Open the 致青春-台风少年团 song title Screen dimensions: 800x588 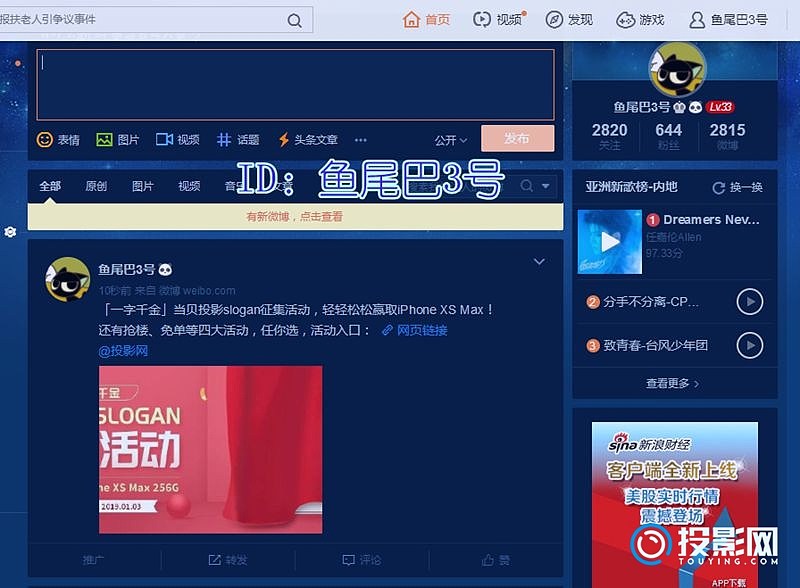655,346
